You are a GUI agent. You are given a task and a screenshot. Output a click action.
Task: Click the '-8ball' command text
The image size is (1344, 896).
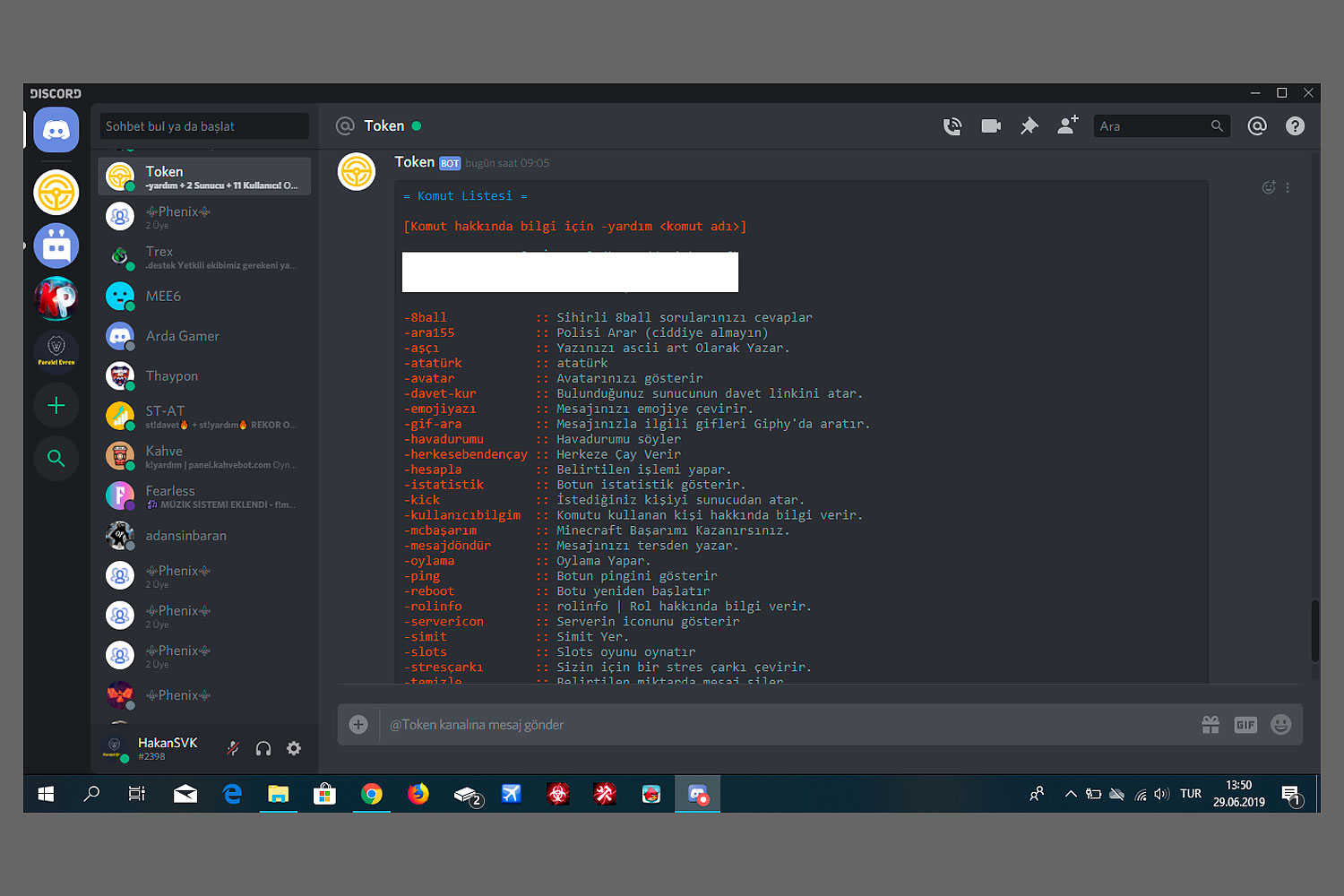(x=426, y=317)
